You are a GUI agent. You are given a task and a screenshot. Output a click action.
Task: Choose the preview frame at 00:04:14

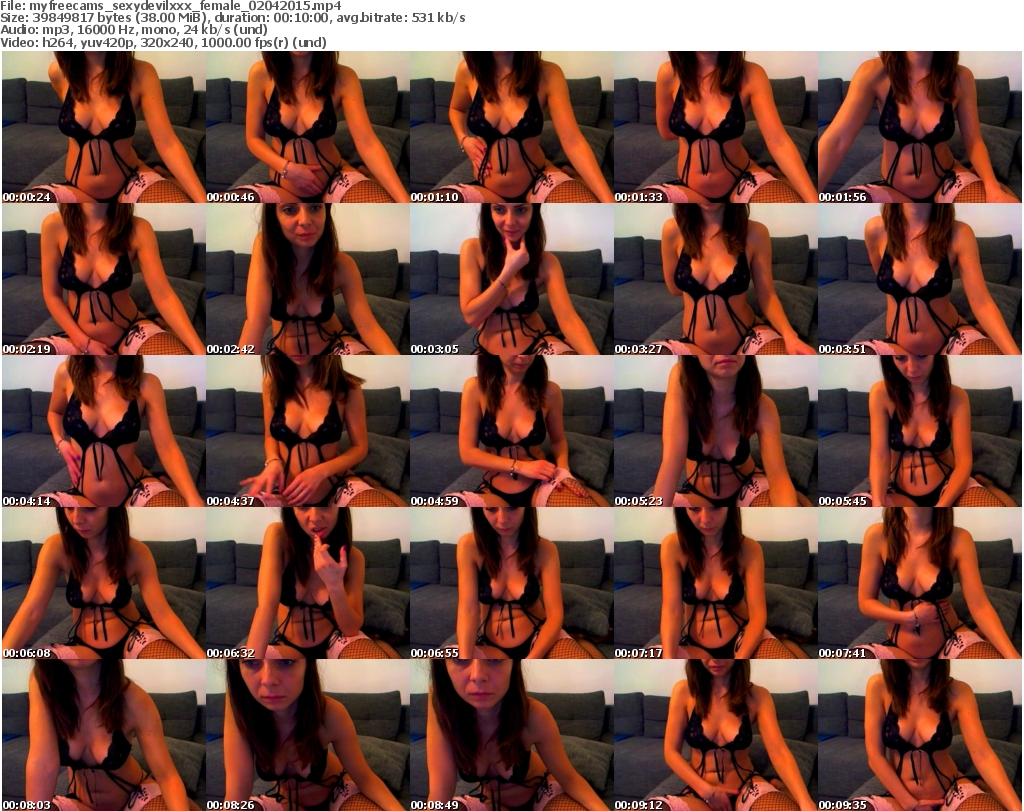point(104,432)
